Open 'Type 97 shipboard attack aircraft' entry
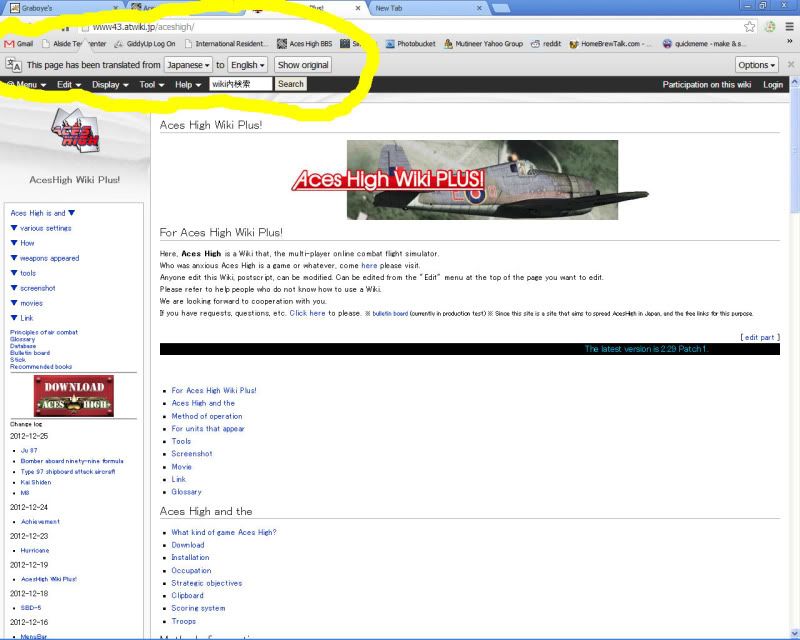Viewport: 800px width, 640px height. click(68, 472)
